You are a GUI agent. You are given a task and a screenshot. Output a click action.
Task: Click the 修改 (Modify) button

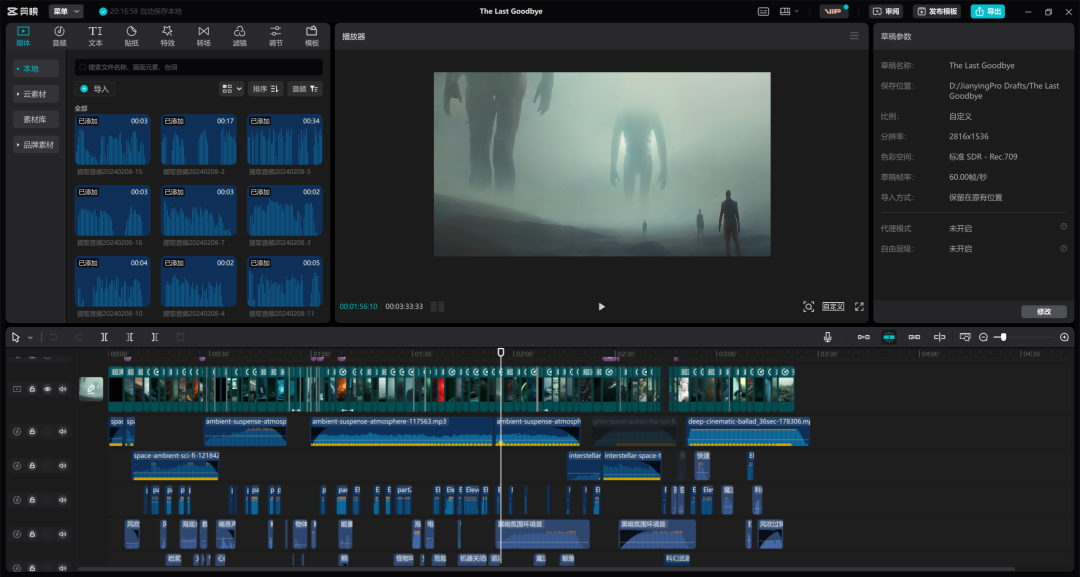pyautogui.click(x=1044, y=312)
